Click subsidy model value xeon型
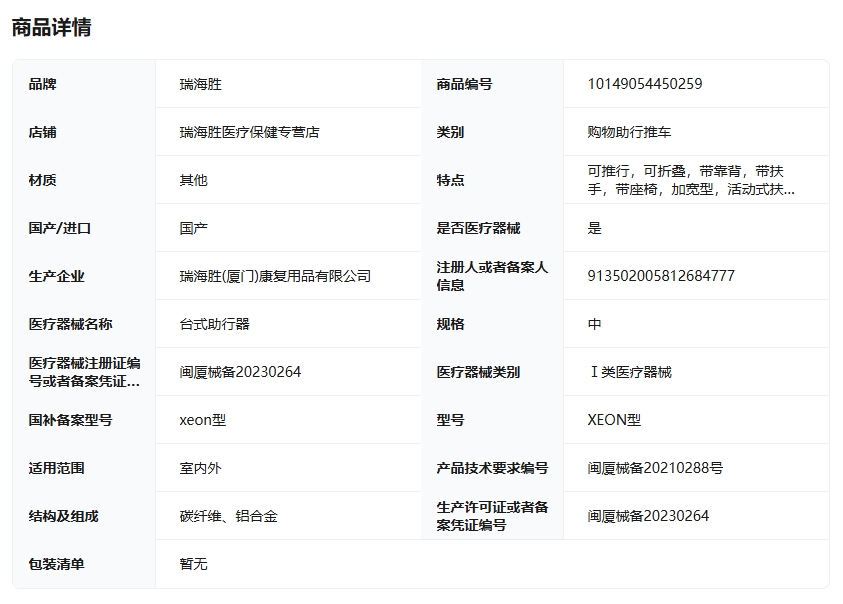843x604 pixels. 203,420
